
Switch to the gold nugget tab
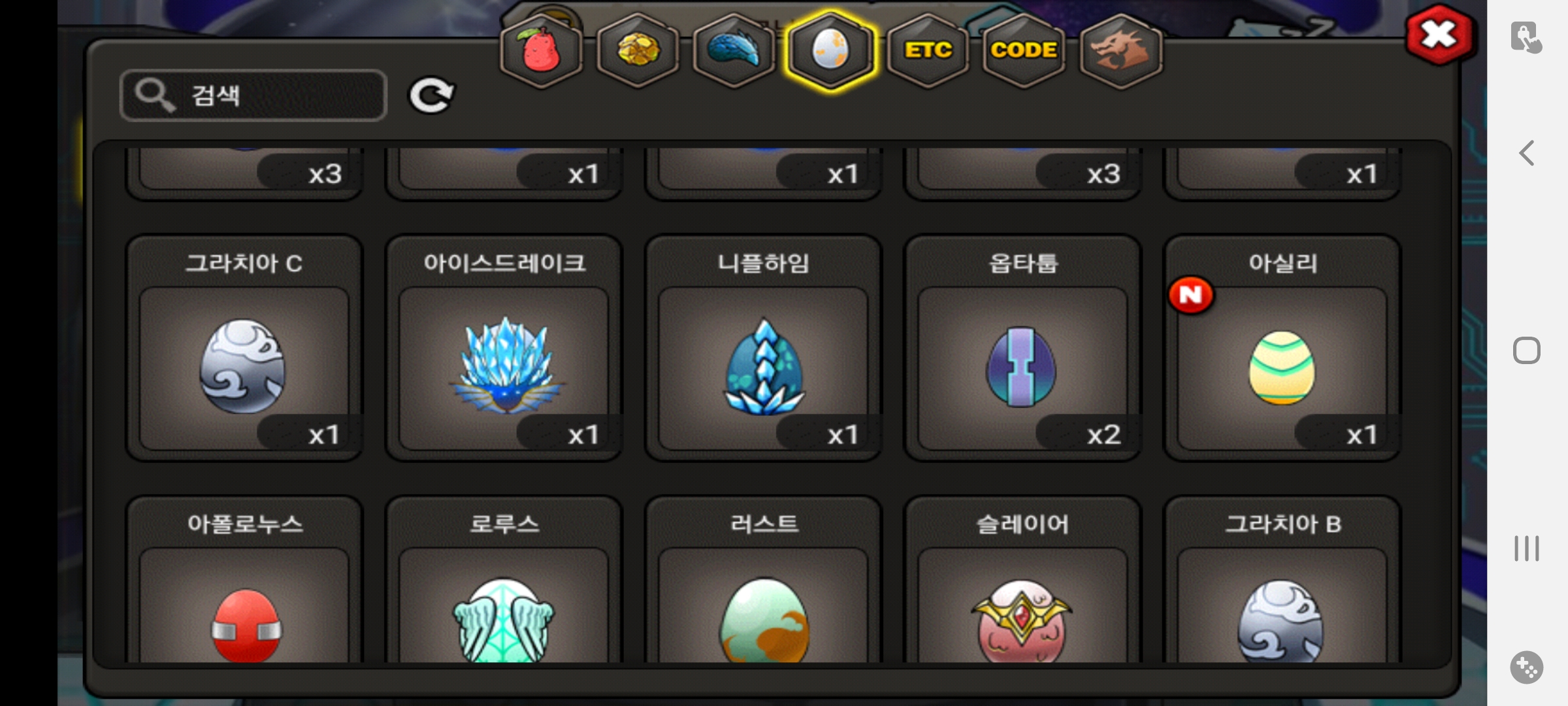pos(638,50)
